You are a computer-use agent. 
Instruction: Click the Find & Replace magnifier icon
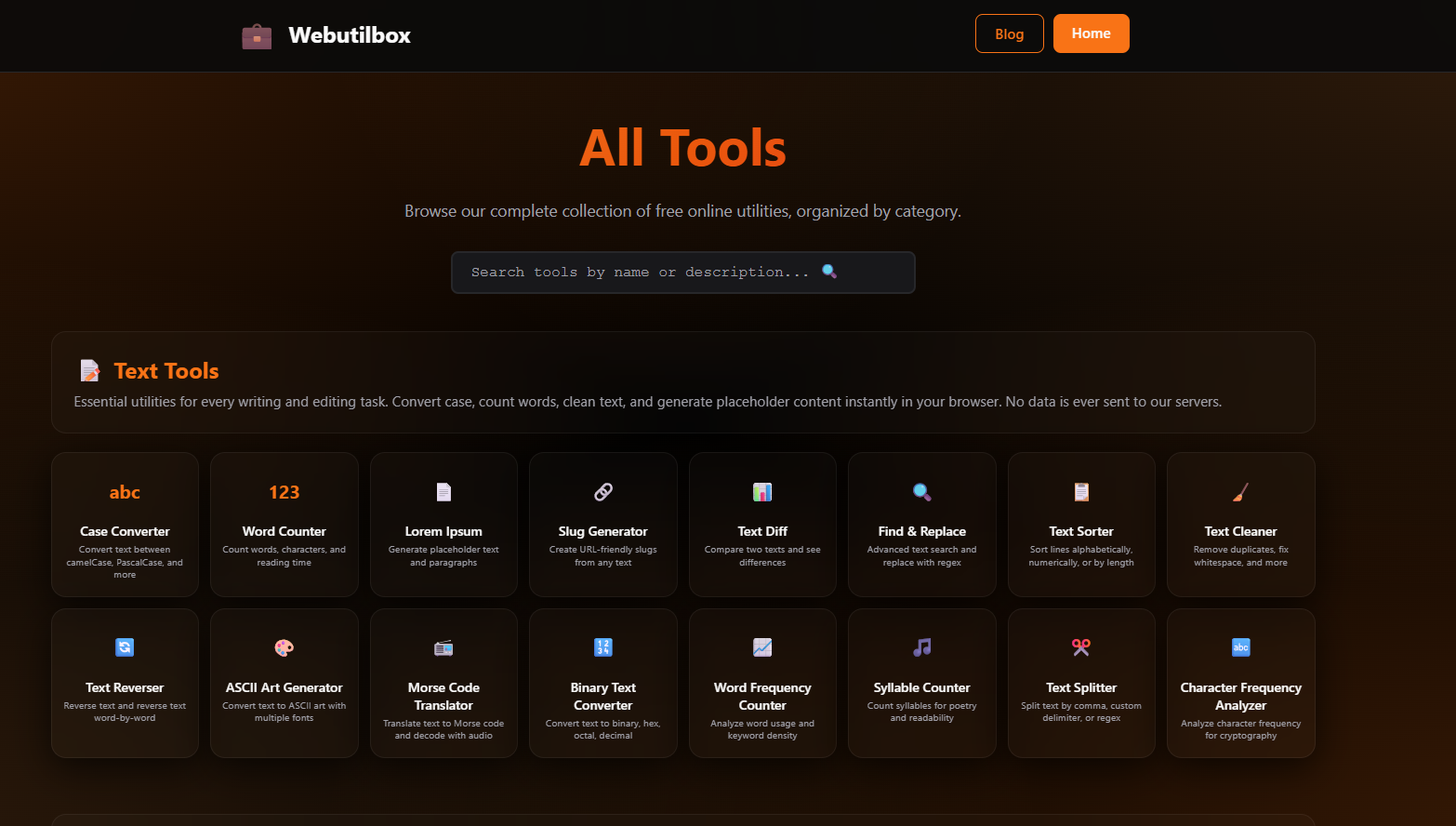tap(922, 492)
